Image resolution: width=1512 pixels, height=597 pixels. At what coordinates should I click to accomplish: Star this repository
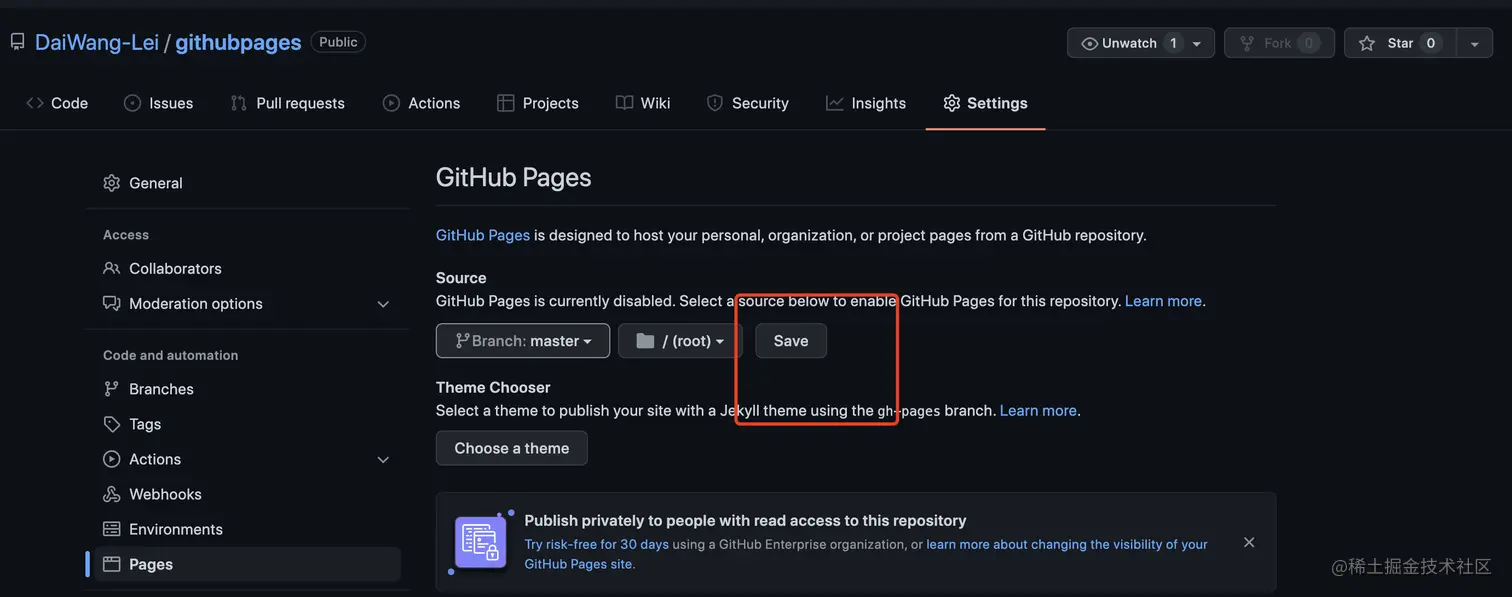(1400, 43)
